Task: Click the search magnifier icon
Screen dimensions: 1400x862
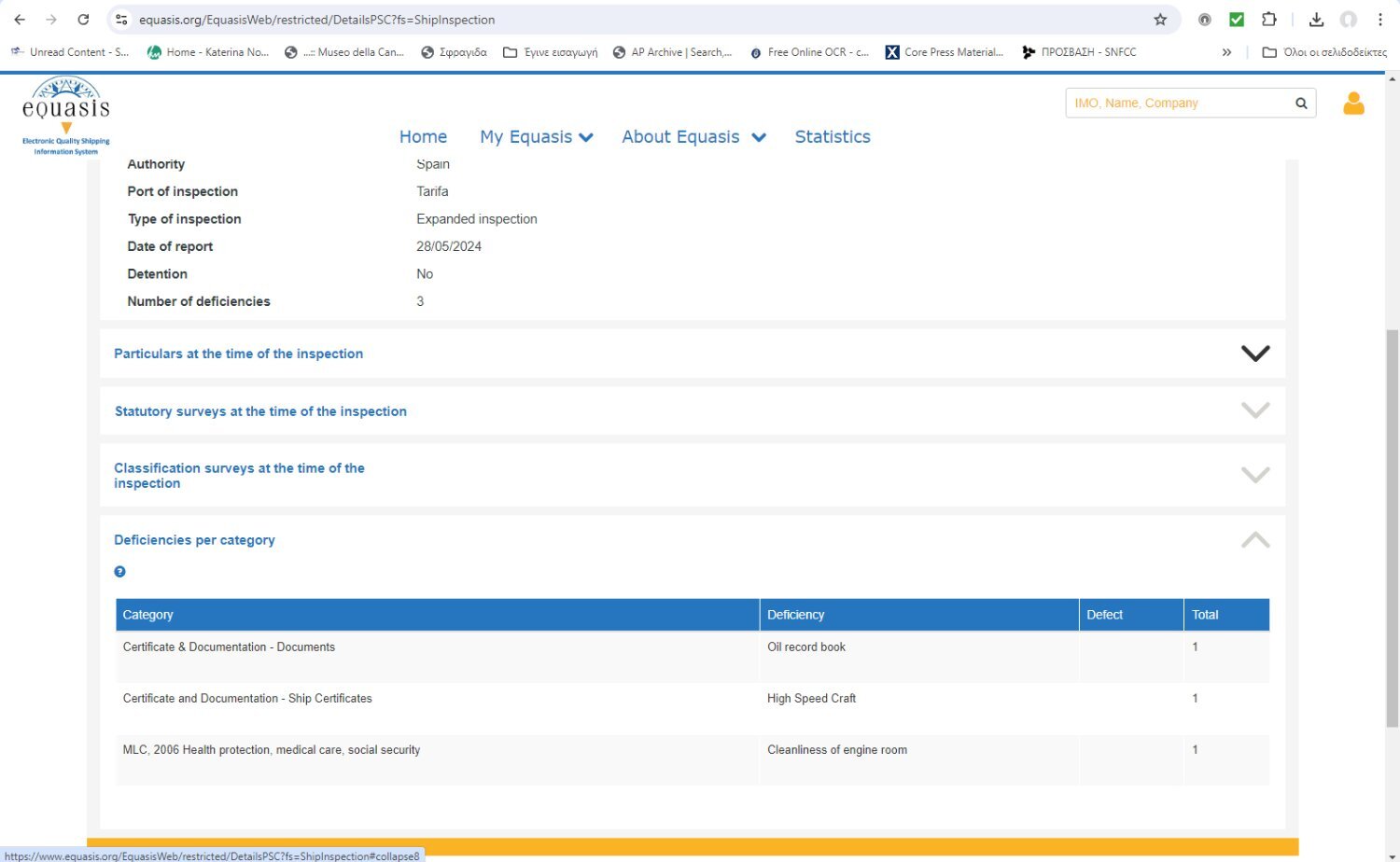Action: pyautogui.click(x=1300, y=104)
